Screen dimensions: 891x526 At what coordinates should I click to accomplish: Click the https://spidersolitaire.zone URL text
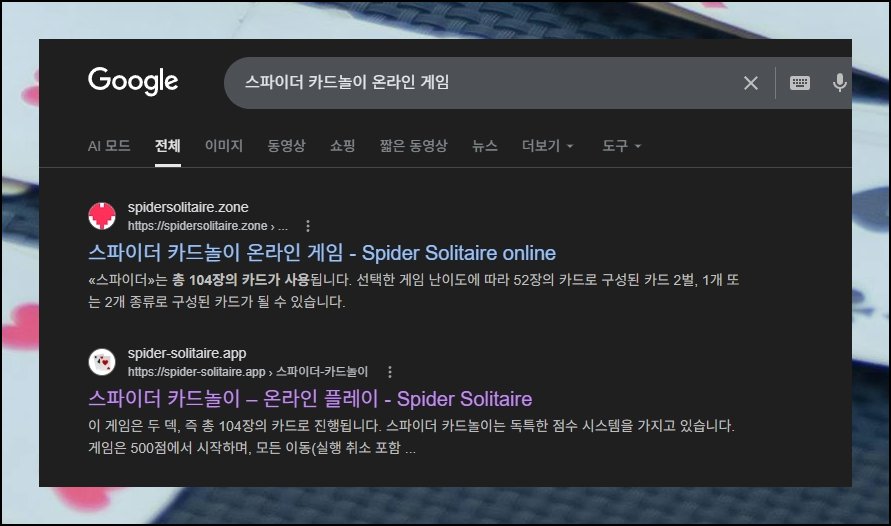pos(207,226)
